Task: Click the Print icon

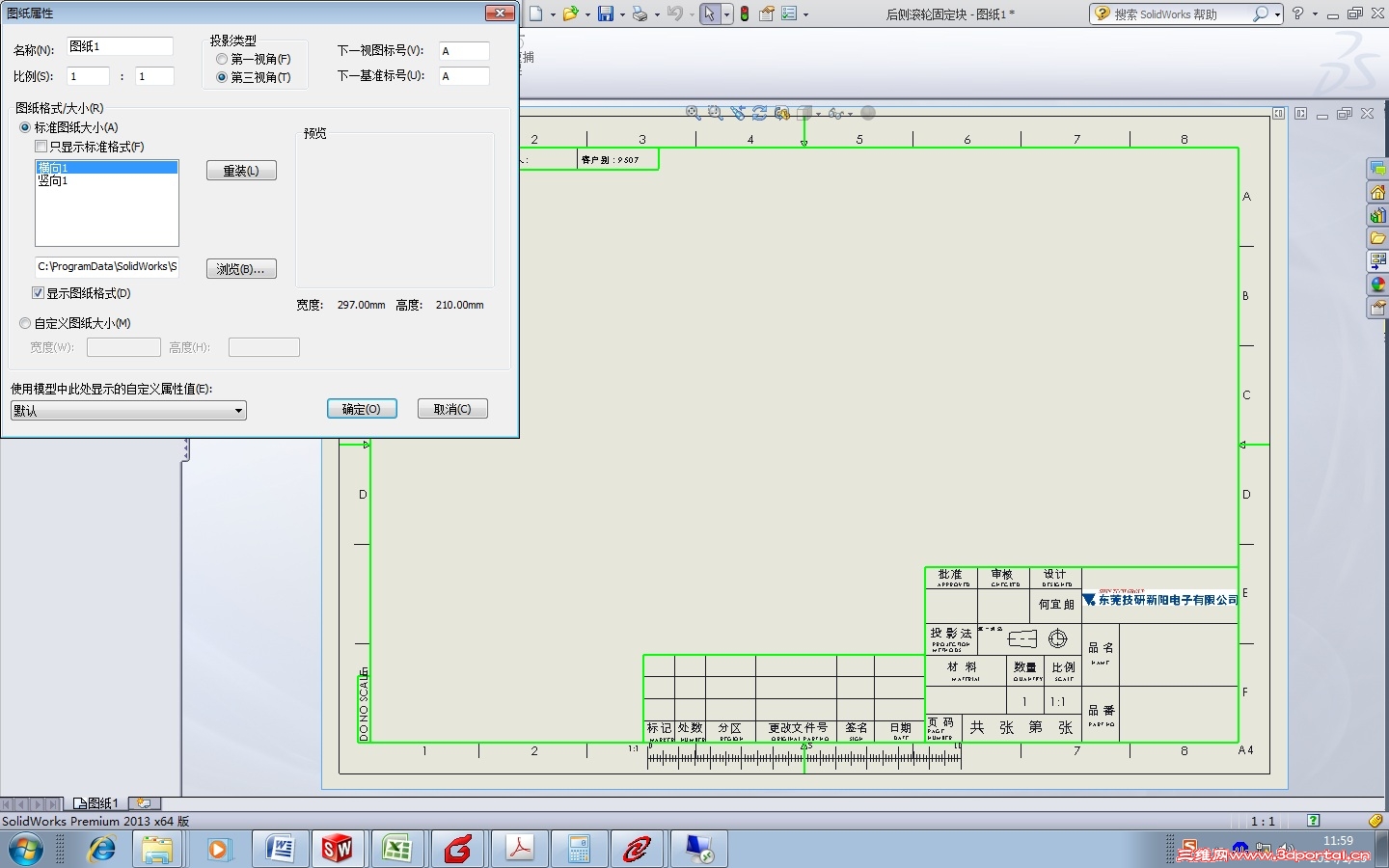Action: [640, 14]
